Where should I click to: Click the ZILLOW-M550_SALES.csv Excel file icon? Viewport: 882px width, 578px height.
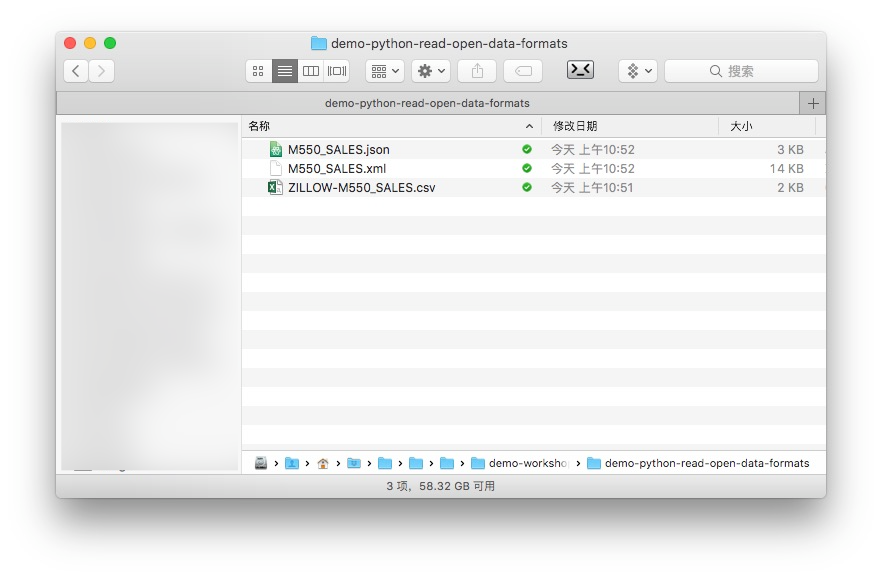click(276, 187)
